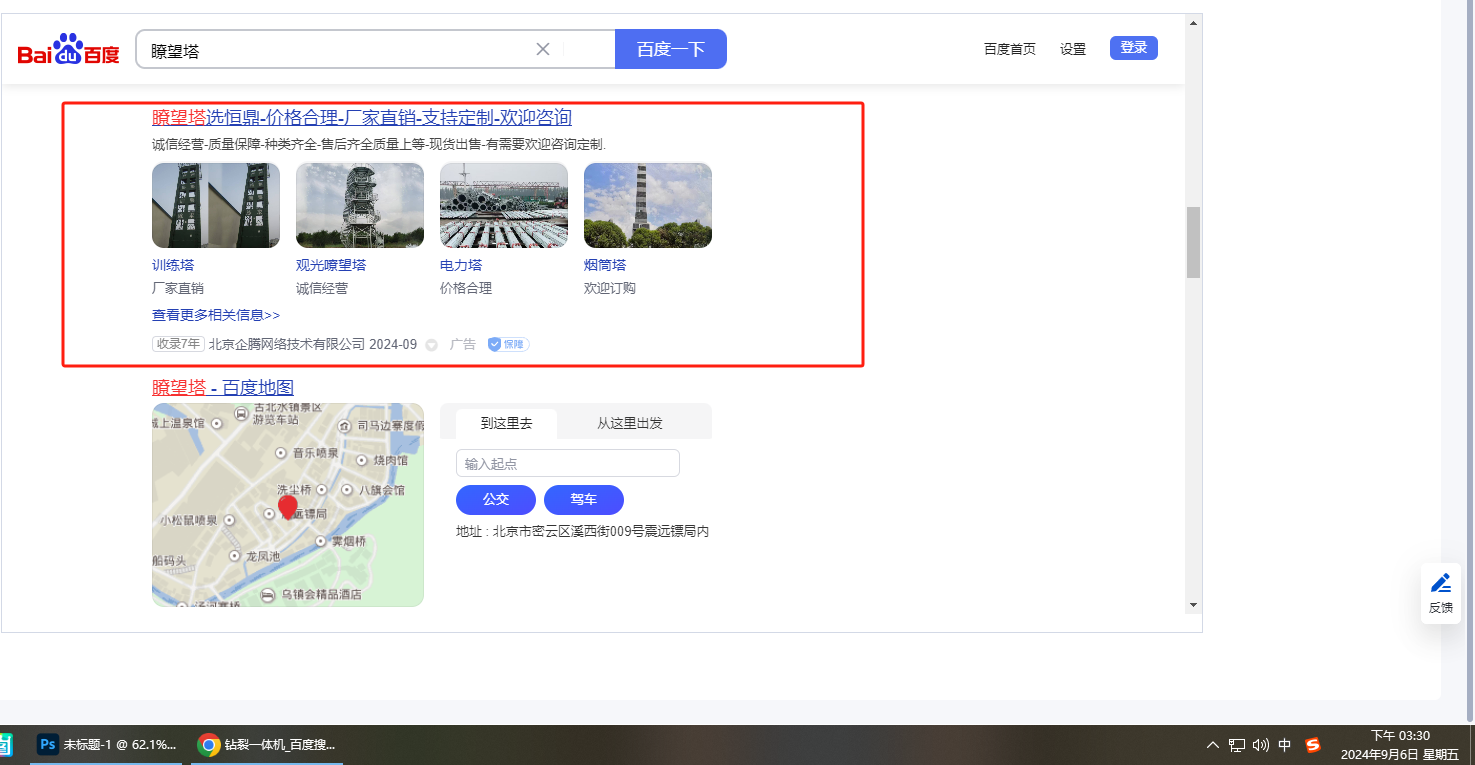
Task: Click the 烟筒塔 chimney thumbnail image
Action: [x=648, y=205]
